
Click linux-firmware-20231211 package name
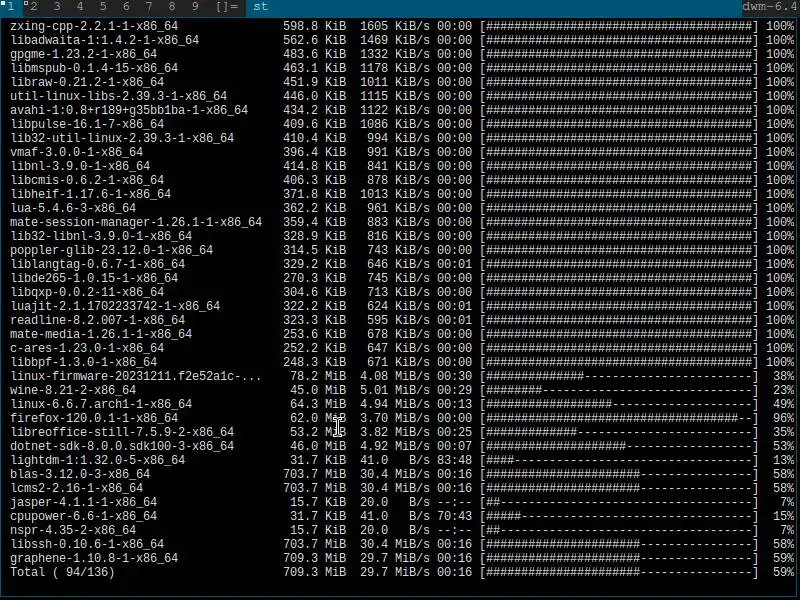[136, 377]
